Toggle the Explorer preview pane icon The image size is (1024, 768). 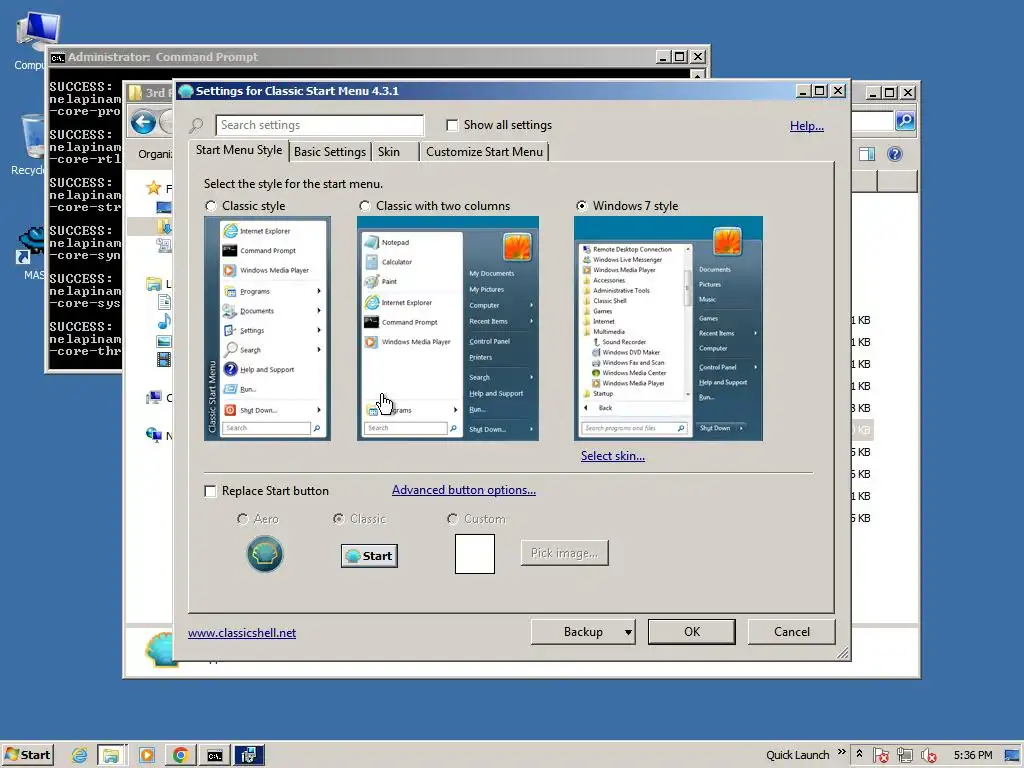tap(867, 154)
